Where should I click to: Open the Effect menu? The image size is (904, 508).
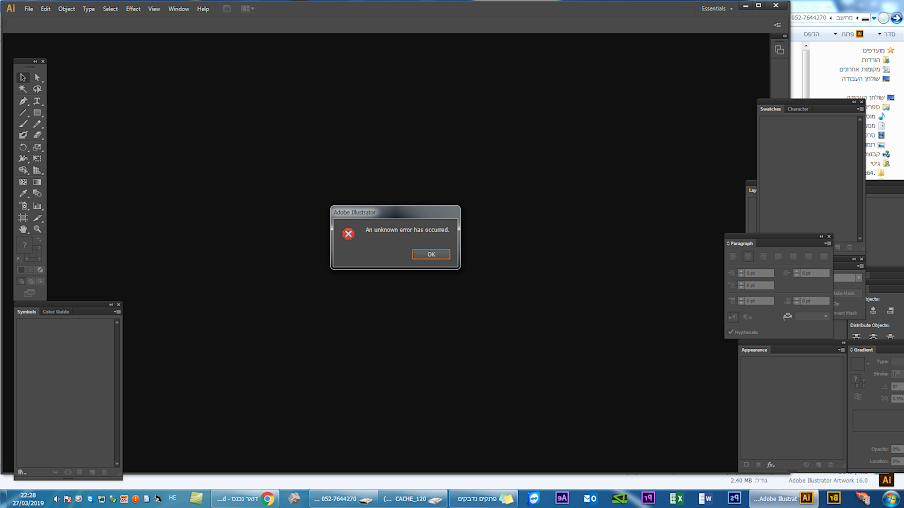[x=133, y=9]
